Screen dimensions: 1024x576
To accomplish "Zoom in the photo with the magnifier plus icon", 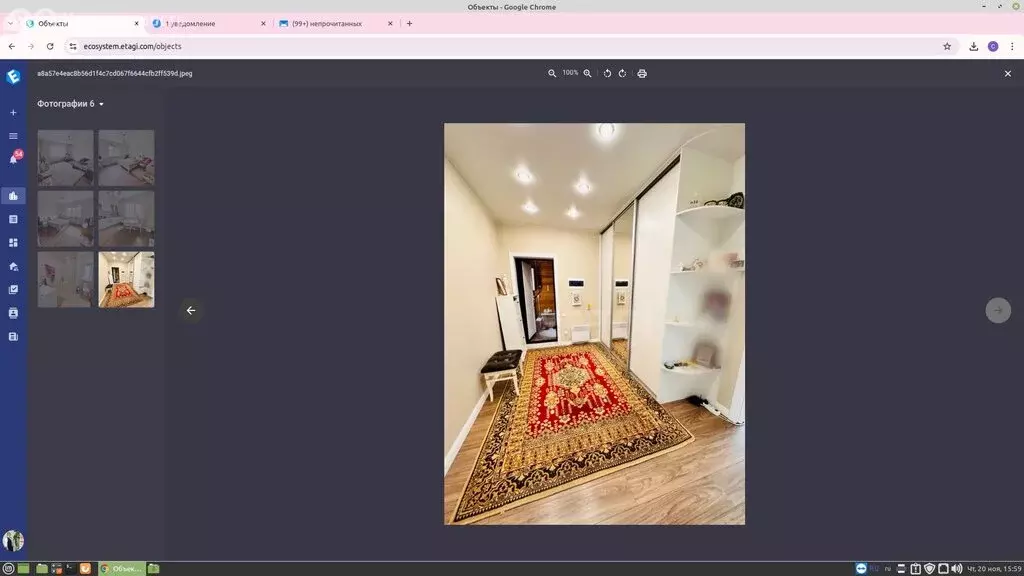I will click(x=587, y=73).
